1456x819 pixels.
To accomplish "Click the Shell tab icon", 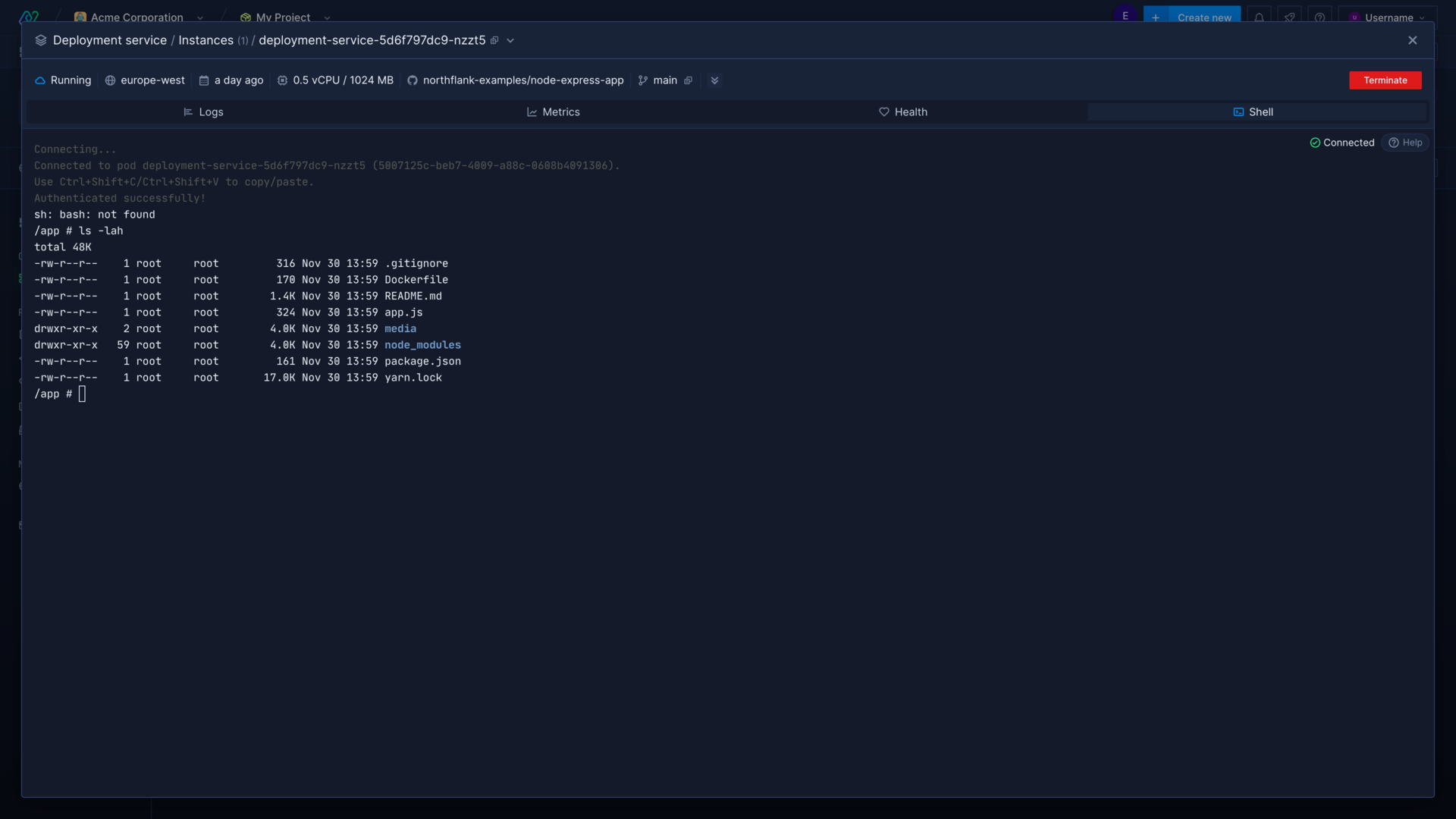I will click(1238, 111).
